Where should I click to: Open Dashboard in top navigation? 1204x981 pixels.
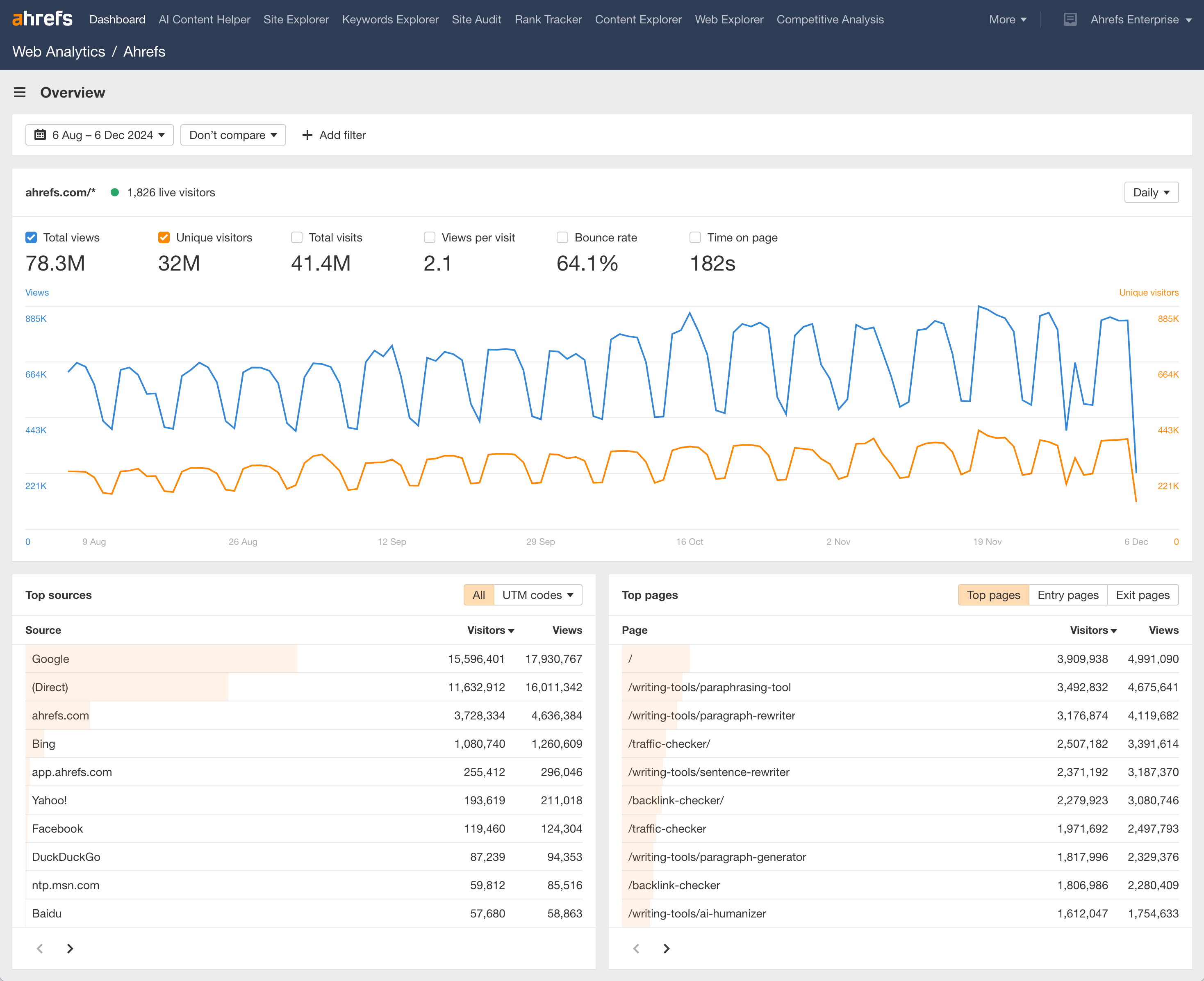[x=118, y=19]
